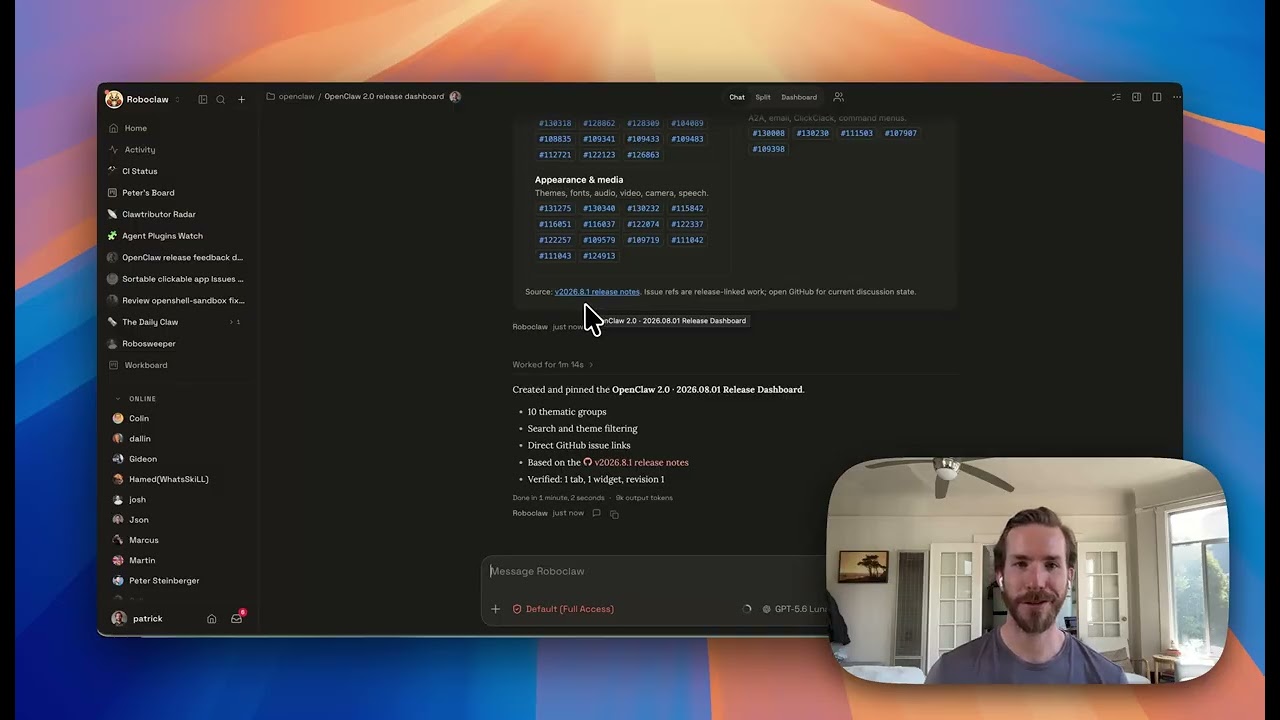Click the openclaw breadcrumb folder
This screenshot has height=720, width=1280.
click(x=290, y=97)
